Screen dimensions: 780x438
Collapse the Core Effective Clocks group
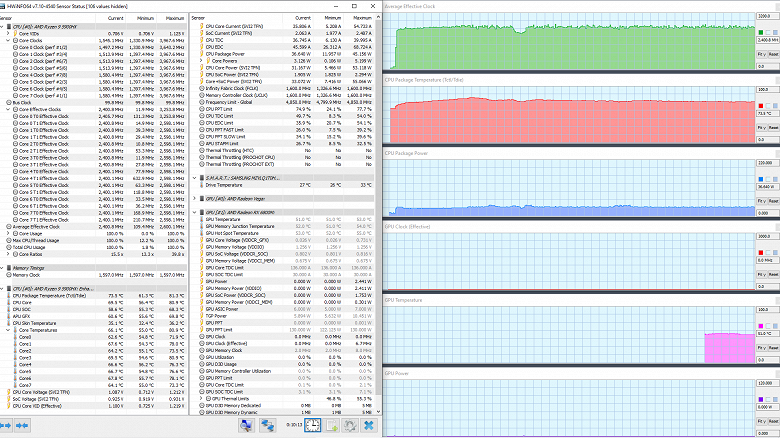tap(9, 109)
